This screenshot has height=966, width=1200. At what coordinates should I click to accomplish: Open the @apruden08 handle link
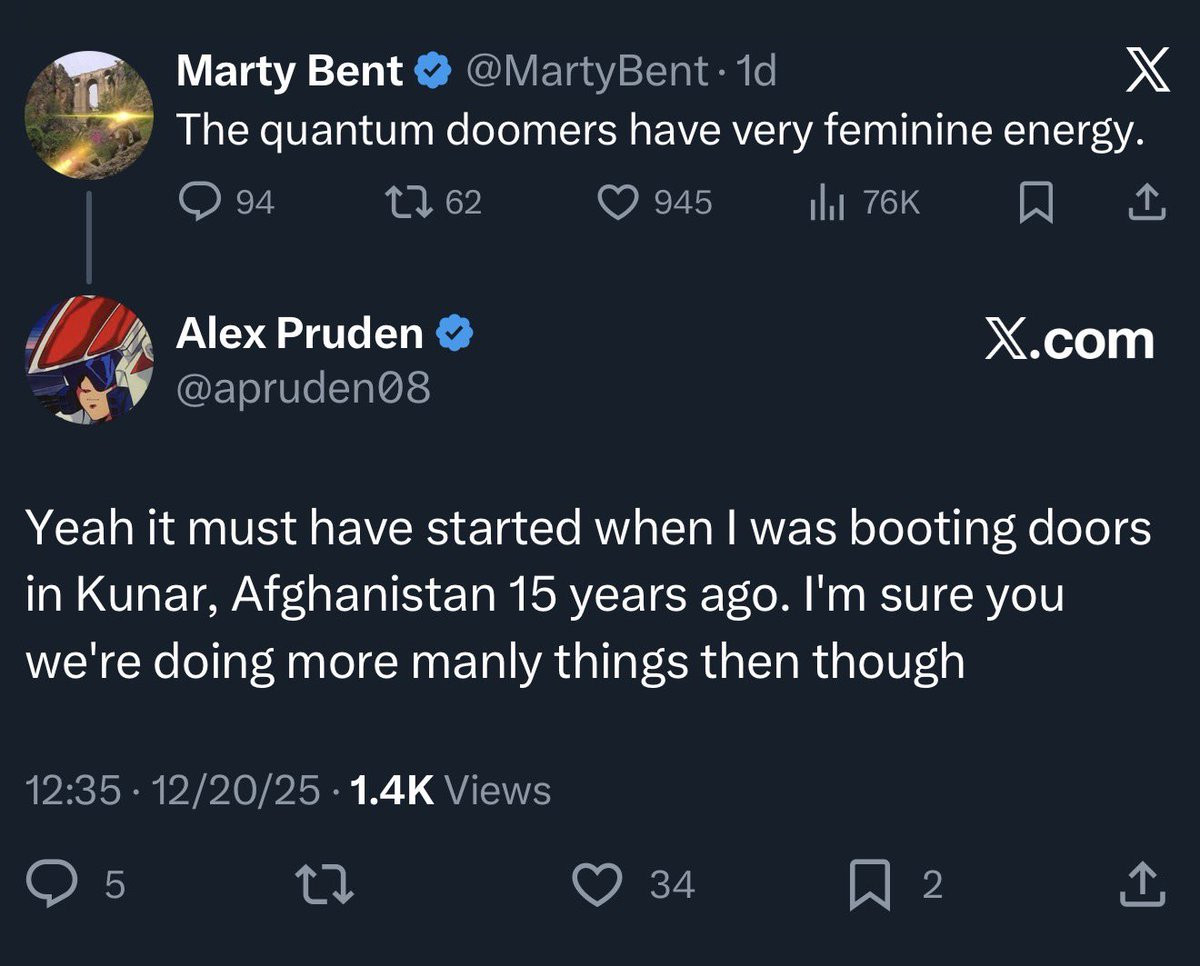pyautogui.click(x=303, y=387)
